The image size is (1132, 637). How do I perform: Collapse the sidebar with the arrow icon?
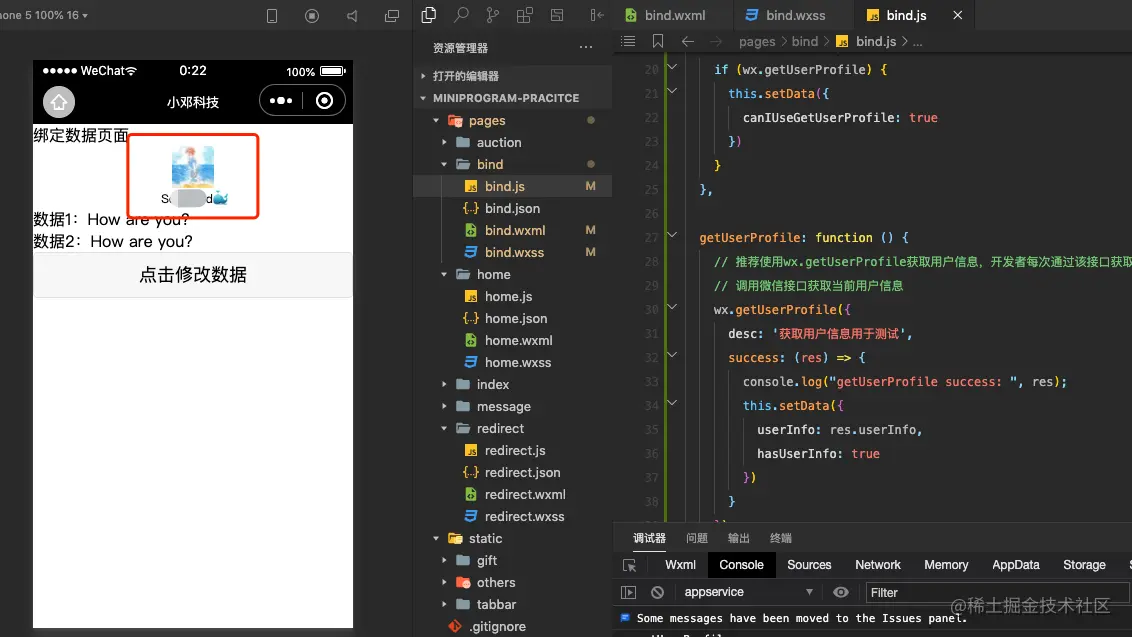pos(596,14)
